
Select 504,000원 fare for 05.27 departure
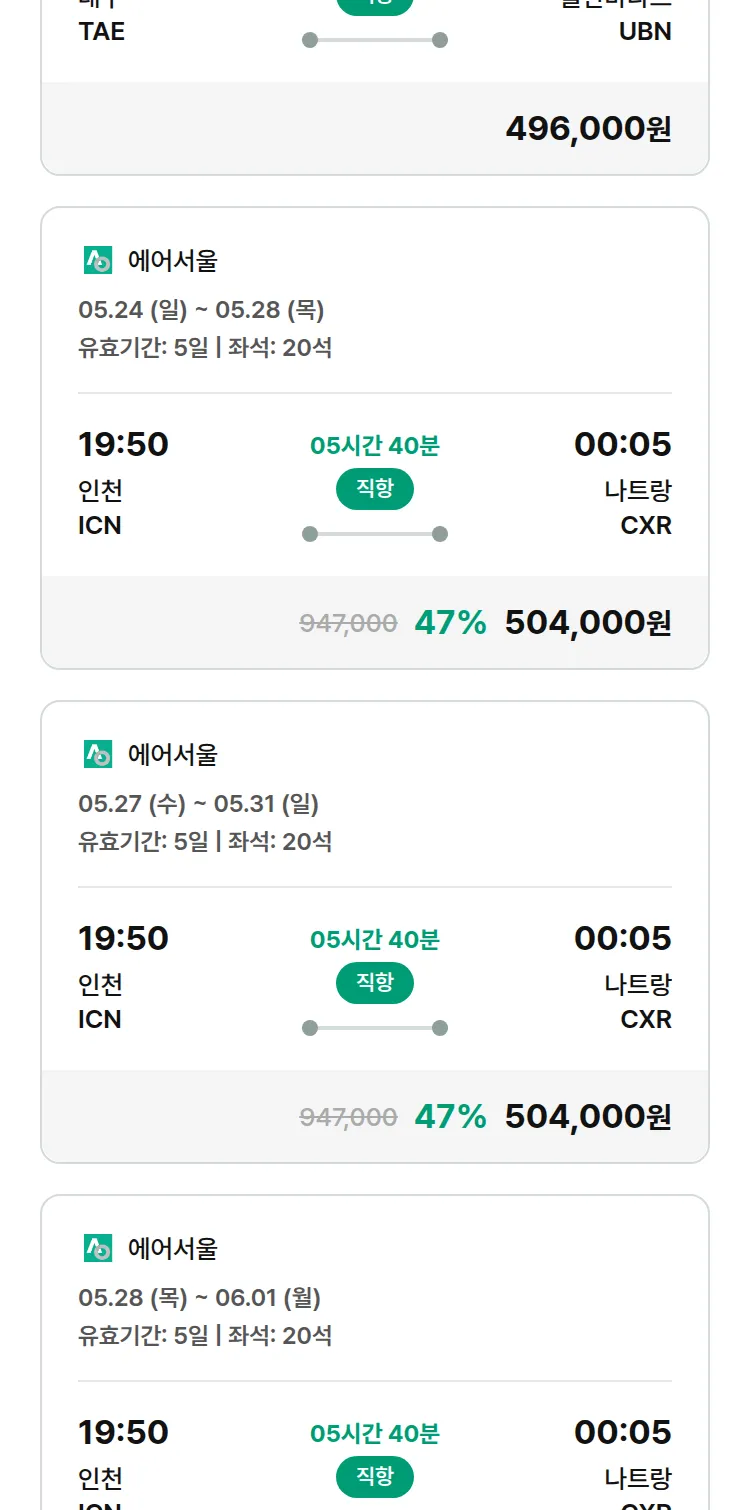[x=588, y=1117]
